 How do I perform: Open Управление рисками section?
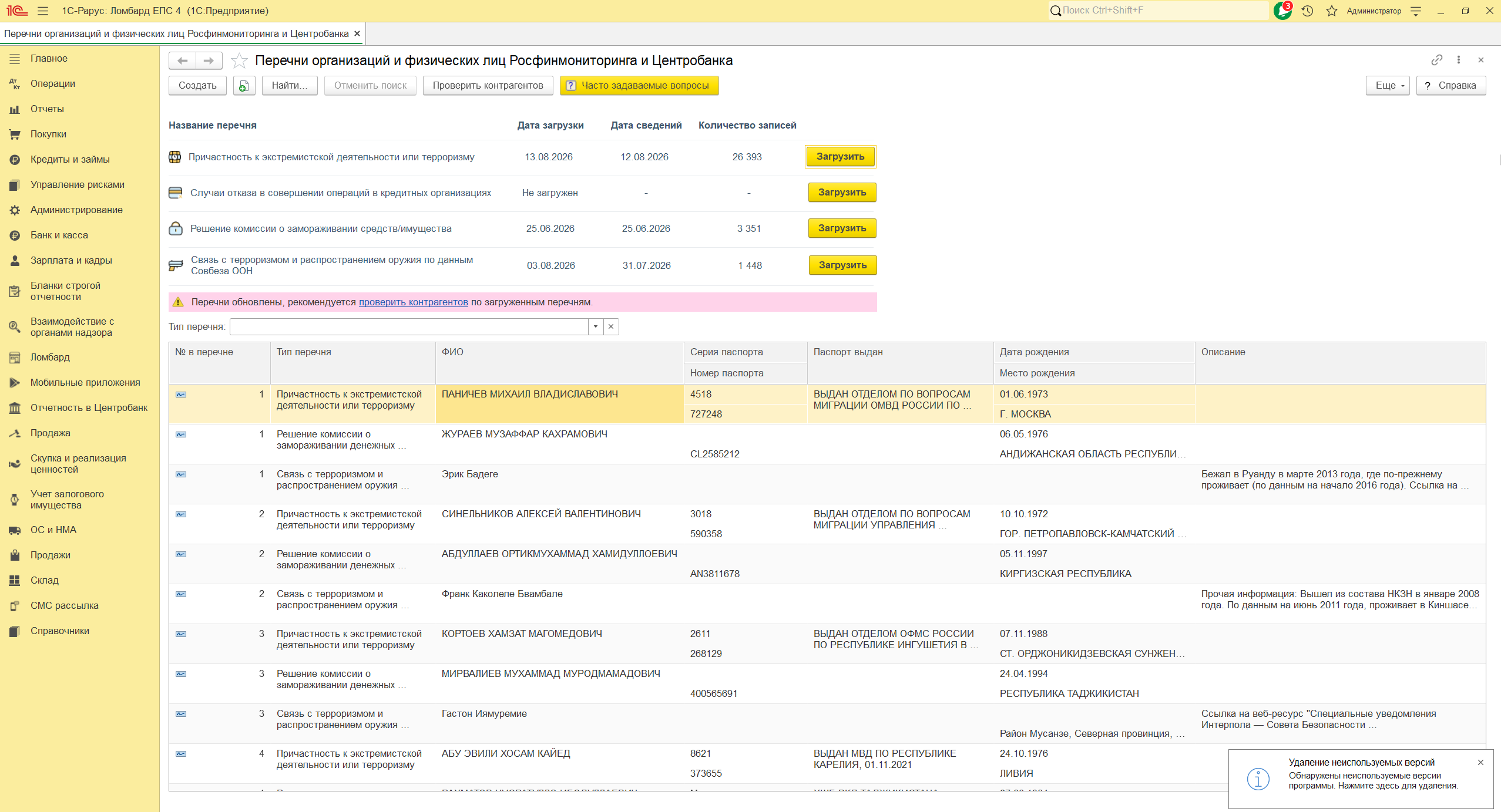78,184
